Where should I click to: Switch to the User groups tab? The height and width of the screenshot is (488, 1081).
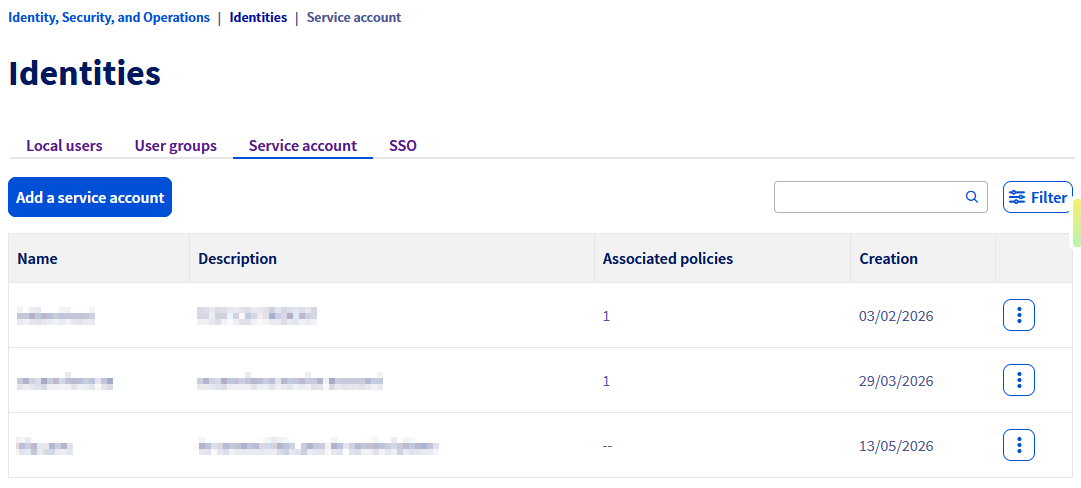pos(175,145)
